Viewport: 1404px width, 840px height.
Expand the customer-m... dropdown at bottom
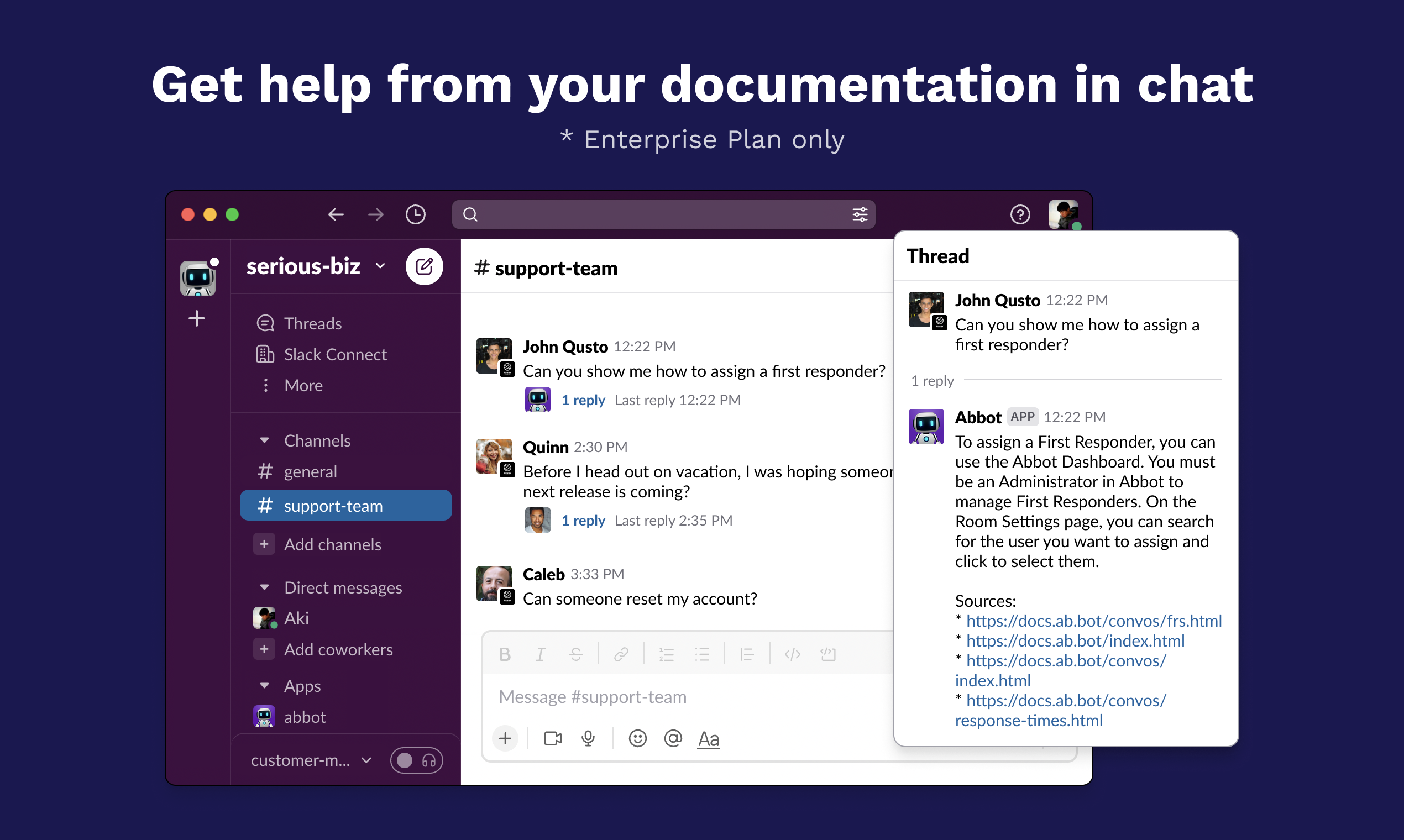pyautogui.click(x=311, y=760)
